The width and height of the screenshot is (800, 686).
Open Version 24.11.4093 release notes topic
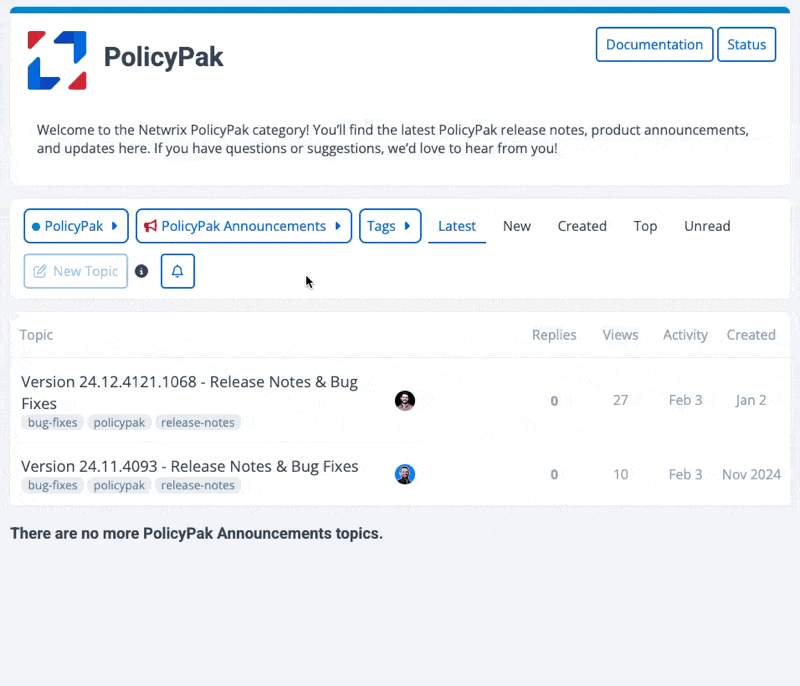click(x=189, y=466)
